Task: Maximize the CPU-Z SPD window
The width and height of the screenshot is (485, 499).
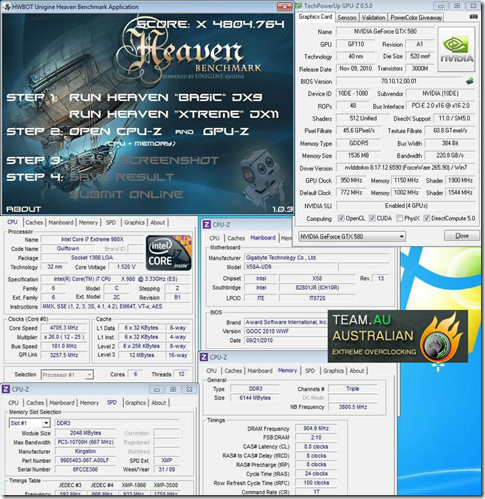Action: coord(173,389)
